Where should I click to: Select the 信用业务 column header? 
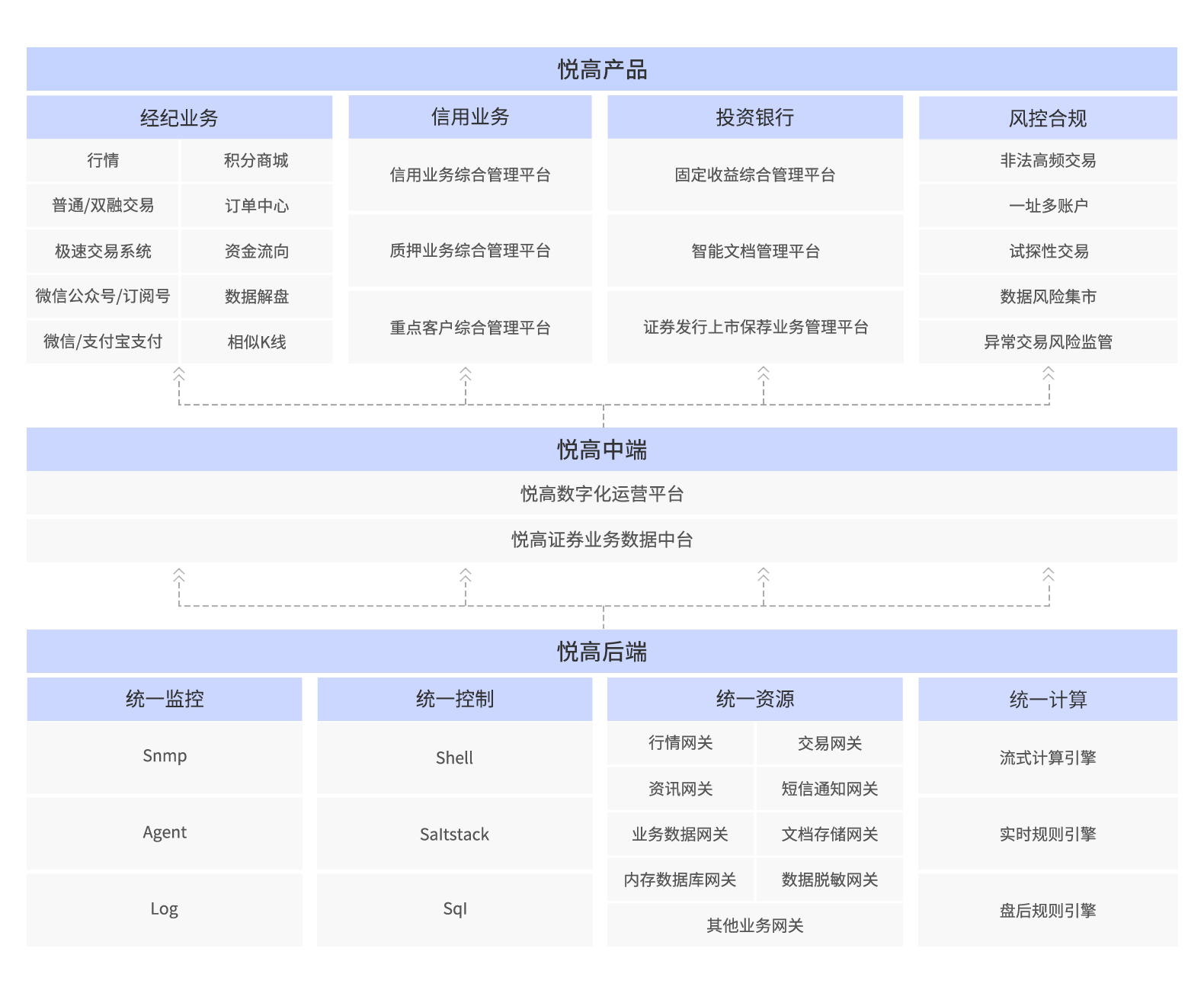point(470,117)
